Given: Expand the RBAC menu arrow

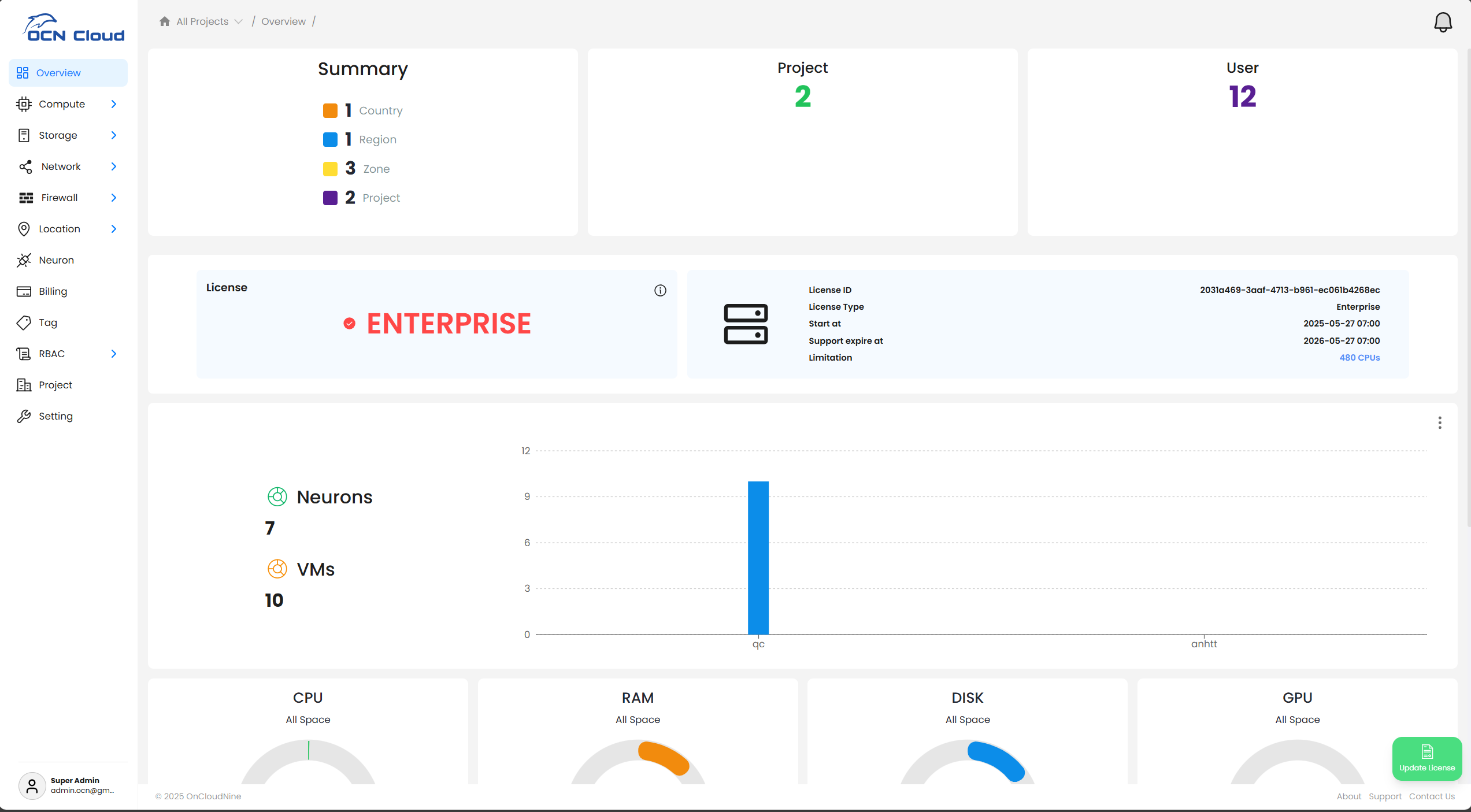Looking at the screenshot, I should [x=114, y=354].
